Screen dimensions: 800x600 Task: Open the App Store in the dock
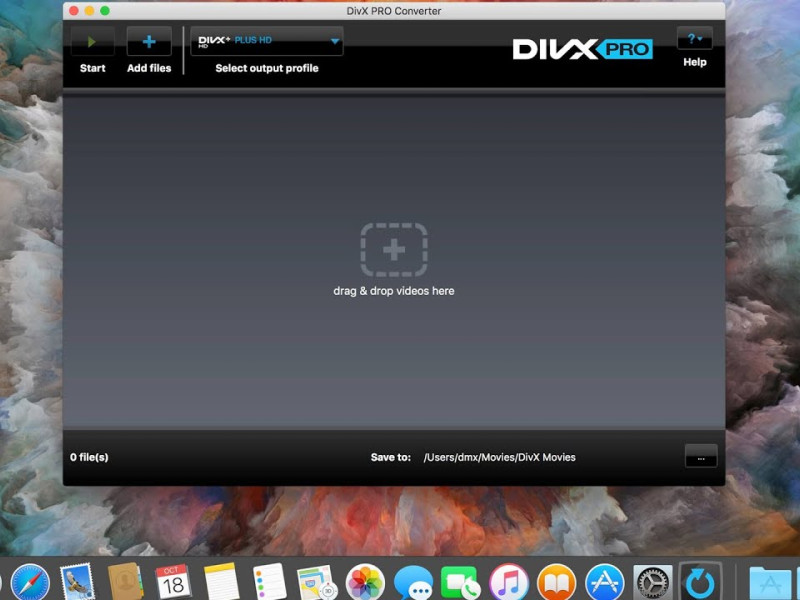(x=605, y=583)
